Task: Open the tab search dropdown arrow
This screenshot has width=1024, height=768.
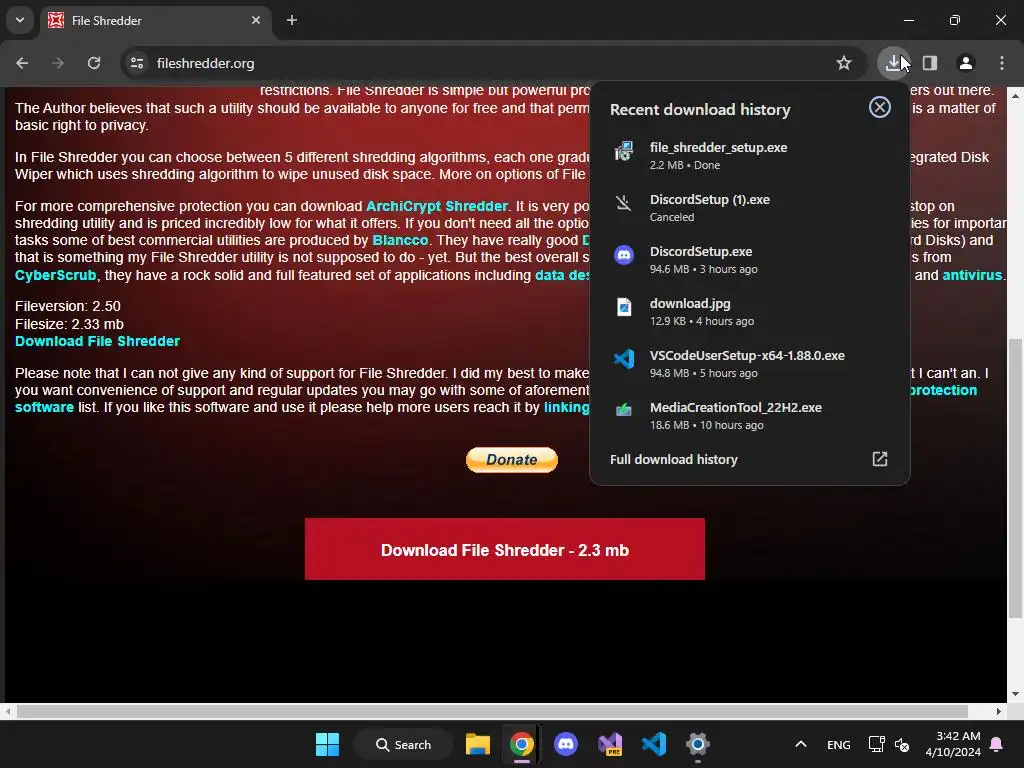Action: click(20, 20)
